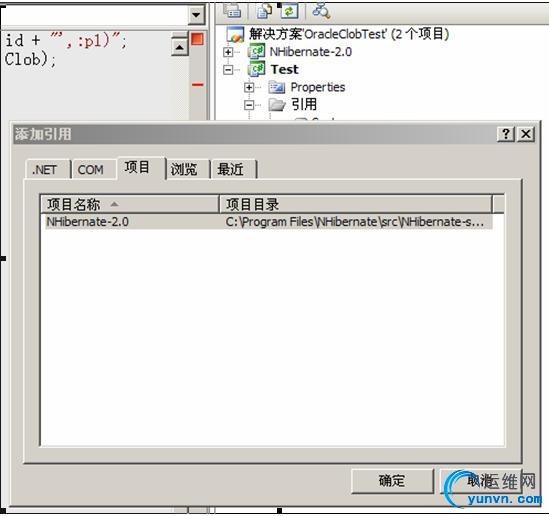Select the solution 'OracleClobTest' icon
549x516 pixels.
click(235, 34)
